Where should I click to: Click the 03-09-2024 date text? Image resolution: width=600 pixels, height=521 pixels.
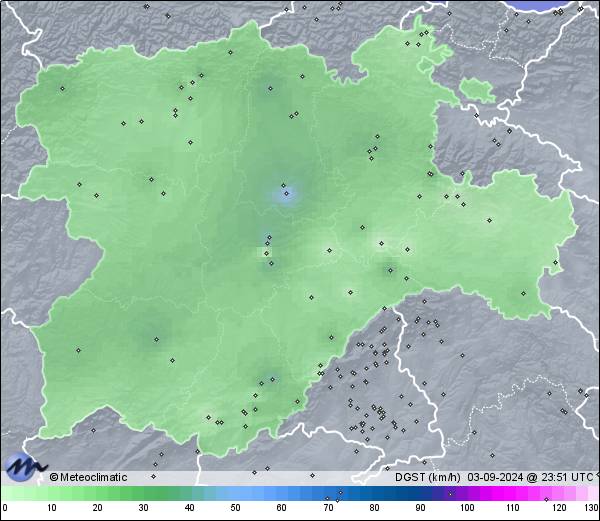[x=496, y=477]
